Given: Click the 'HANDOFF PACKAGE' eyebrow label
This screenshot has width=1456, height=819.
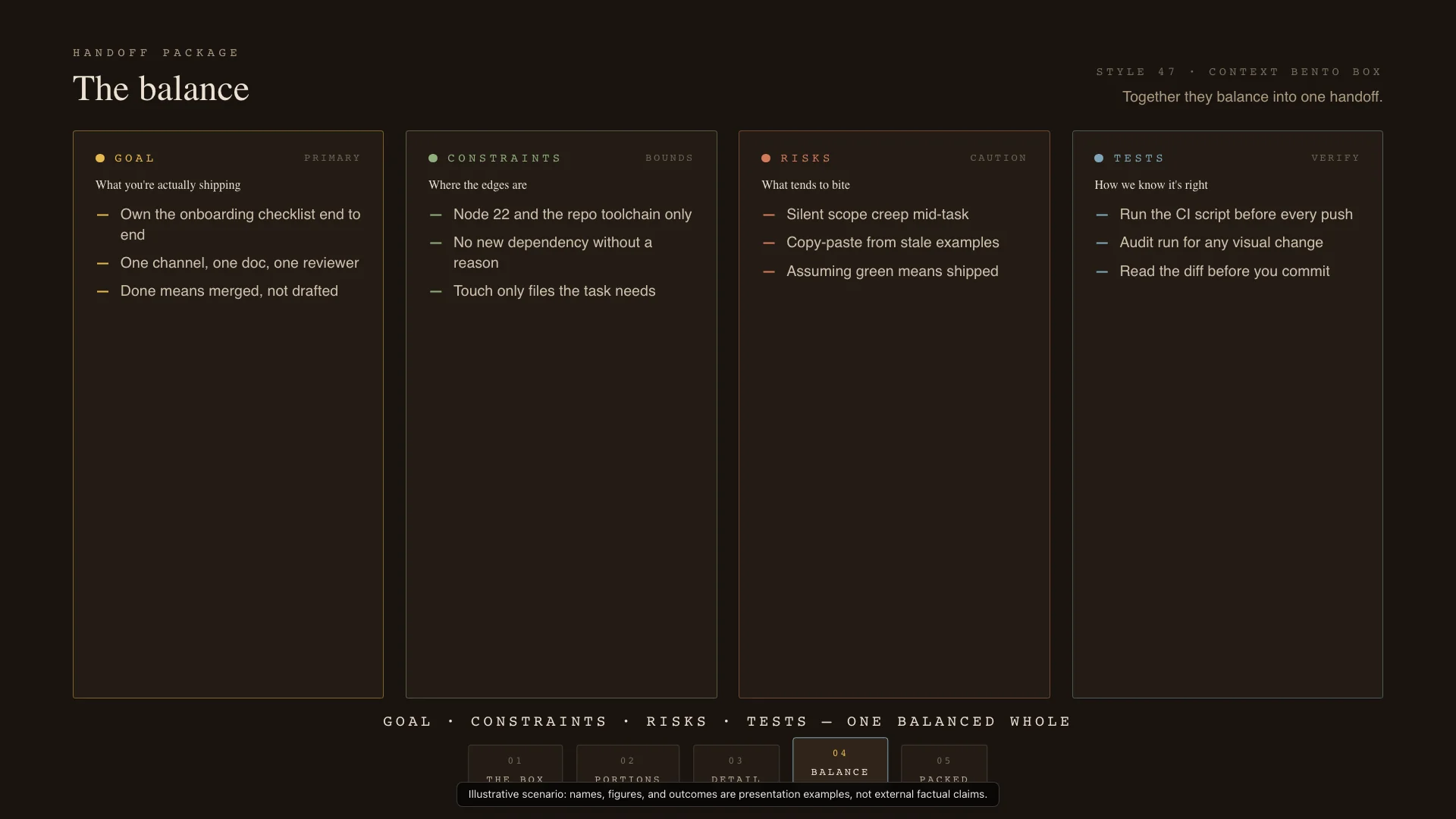Looking at the screenshot, I should 155,53.
